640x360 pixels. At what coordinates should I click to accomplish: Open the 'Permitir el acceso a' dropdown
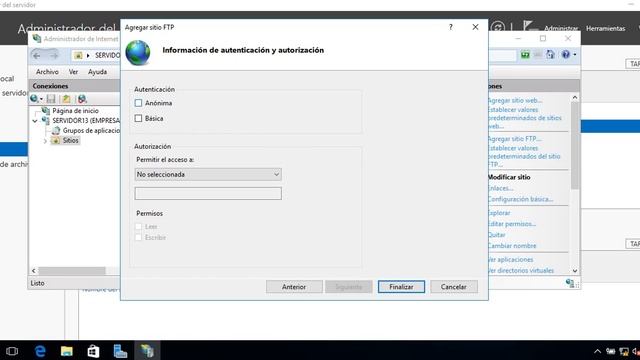point(208,174)
